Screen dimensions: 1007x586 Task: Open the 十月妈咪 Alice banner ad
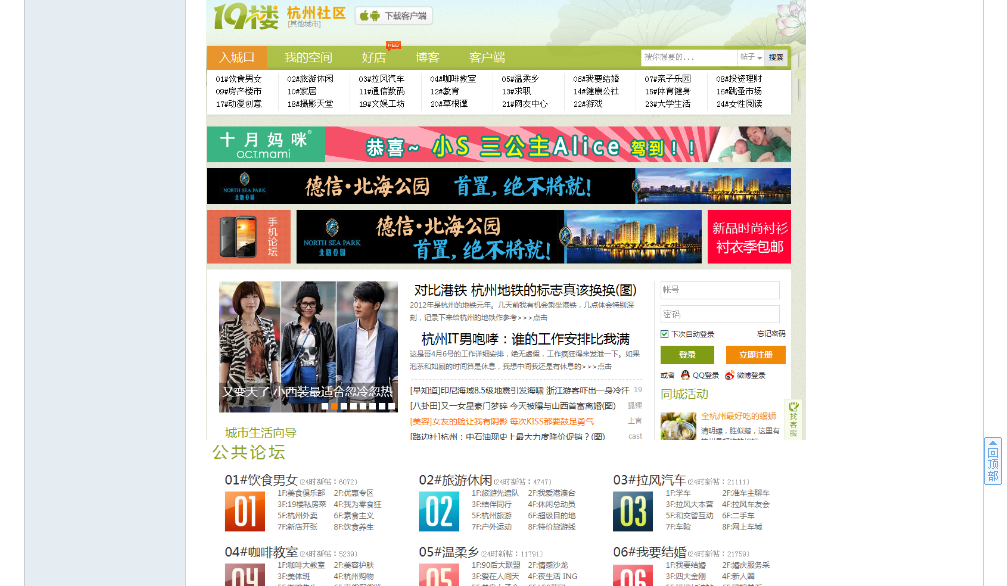(499, 144)
